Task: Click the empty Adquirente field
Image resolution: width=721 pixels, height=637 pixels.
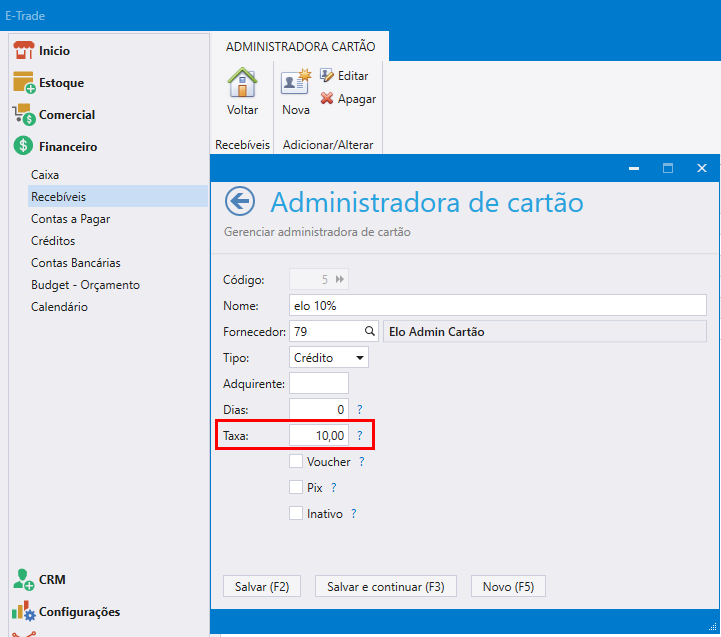Action: [319, 383]
